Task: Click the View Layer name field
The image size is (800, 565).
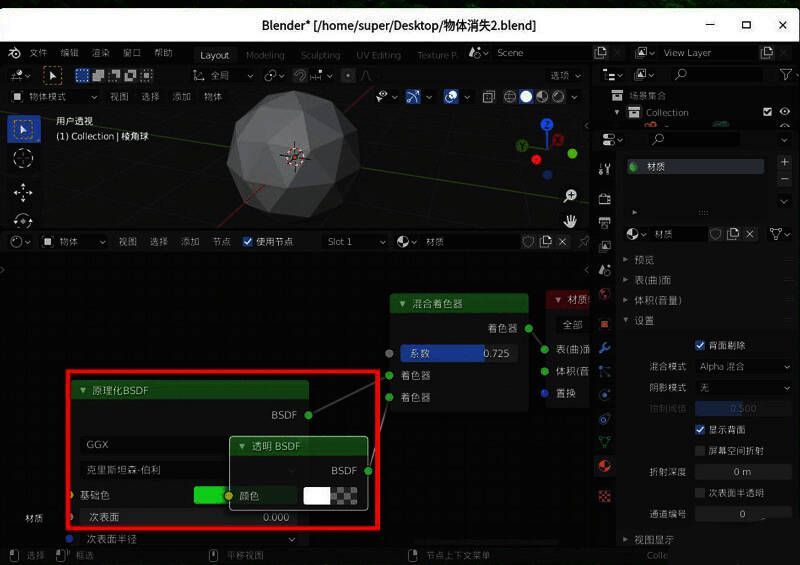Action: pyautogui.click(x=709, y=53)
